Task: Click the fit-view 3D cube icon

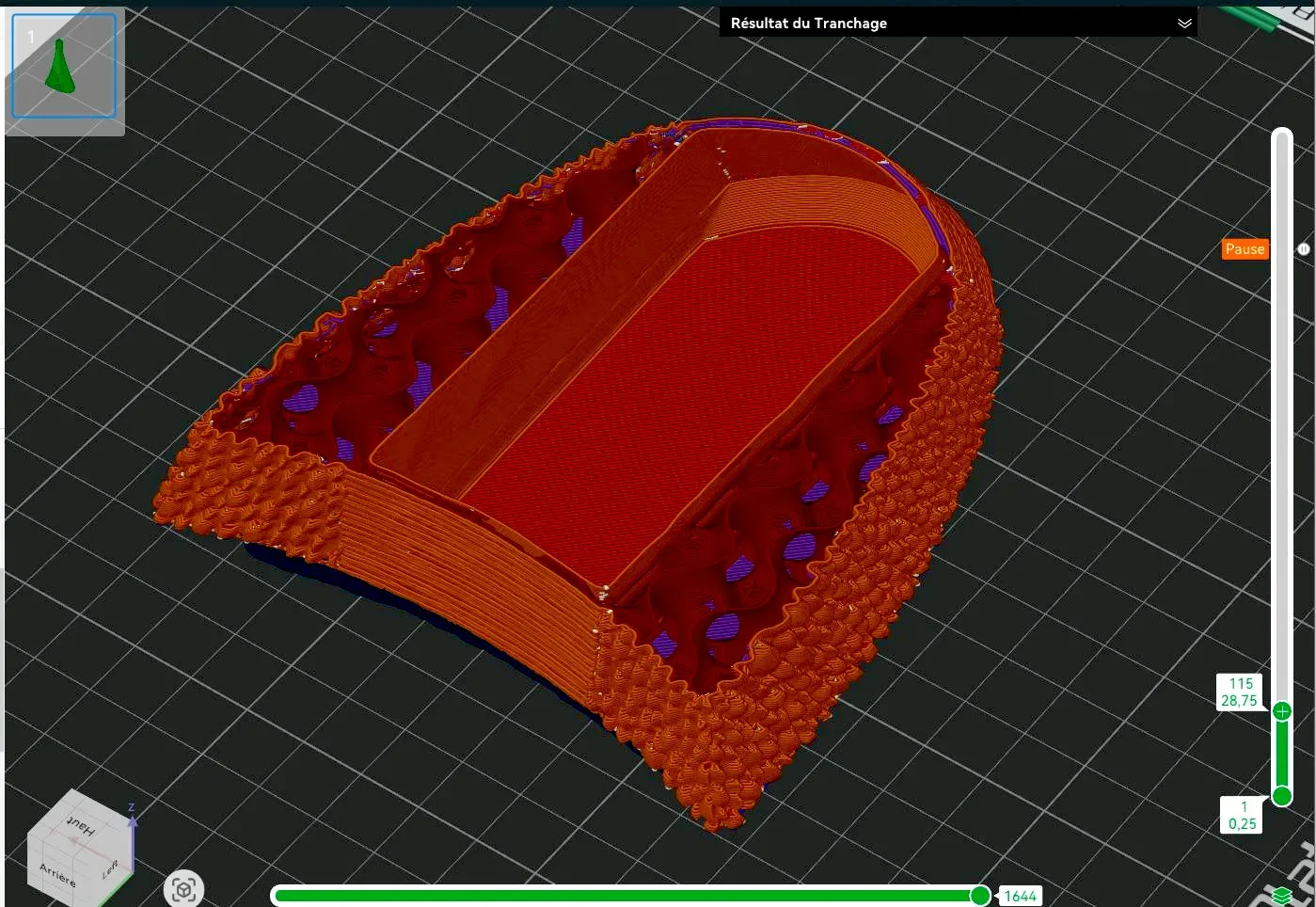Action: pyautogui.click(x=183, y=889)
